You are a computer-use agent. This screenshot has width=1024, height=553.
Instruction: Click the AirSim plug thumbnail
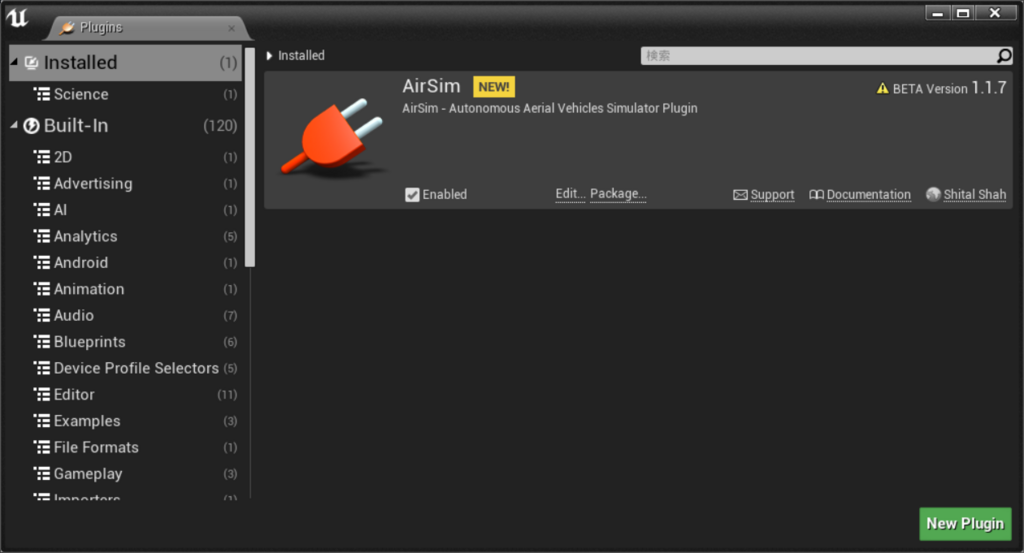click(333, 138)
